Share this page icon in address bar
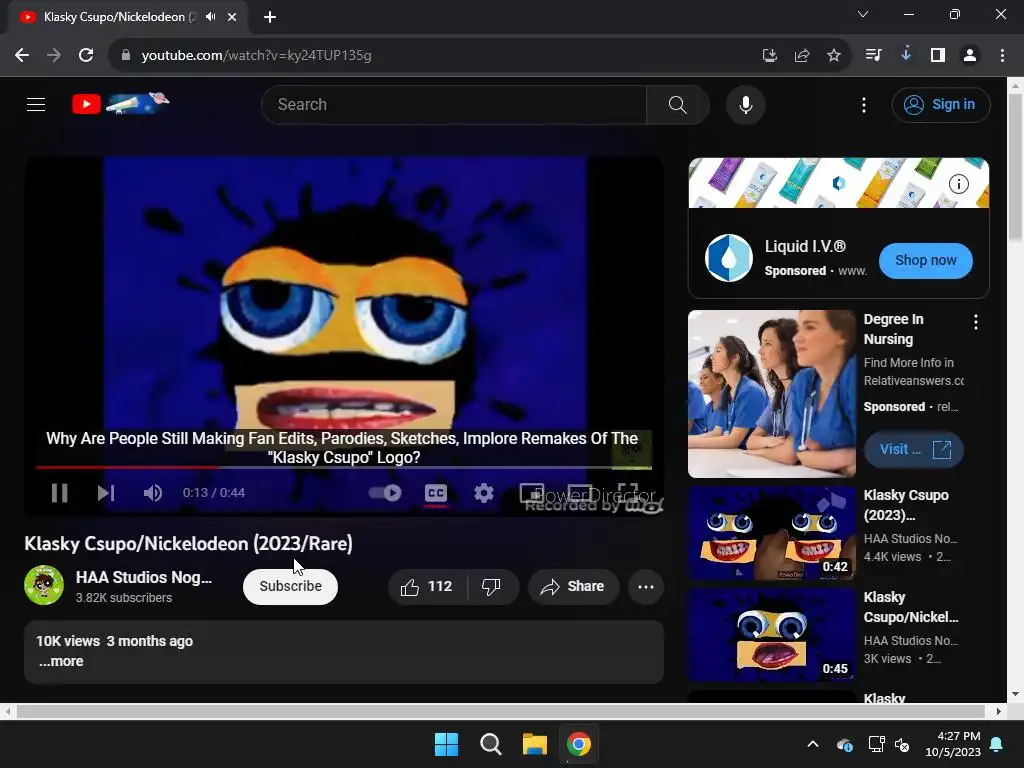The width and height of the screenshot is (1024, 768). click(802, 56)
